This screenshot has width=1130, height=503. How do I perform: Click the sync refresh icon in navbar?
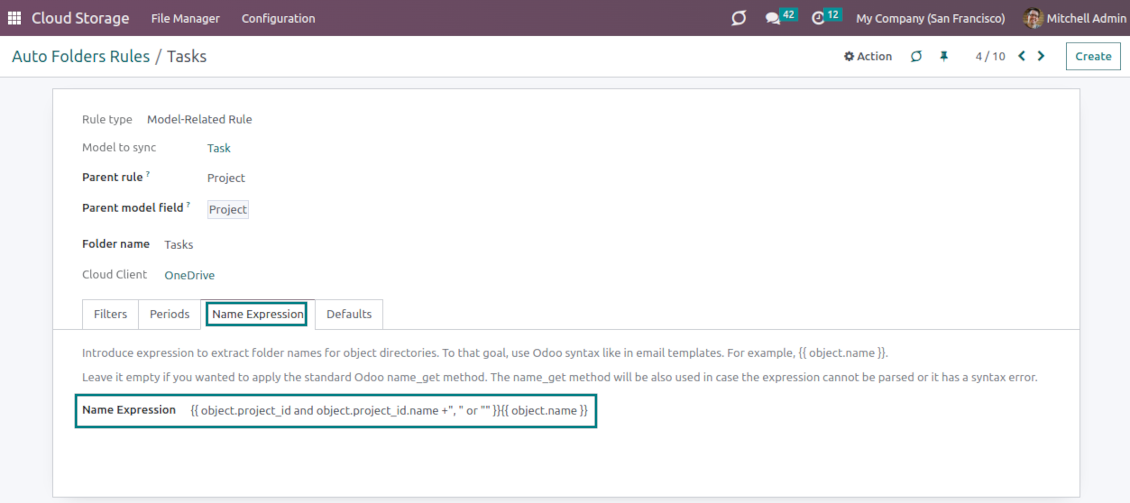[x=739, y=18]
